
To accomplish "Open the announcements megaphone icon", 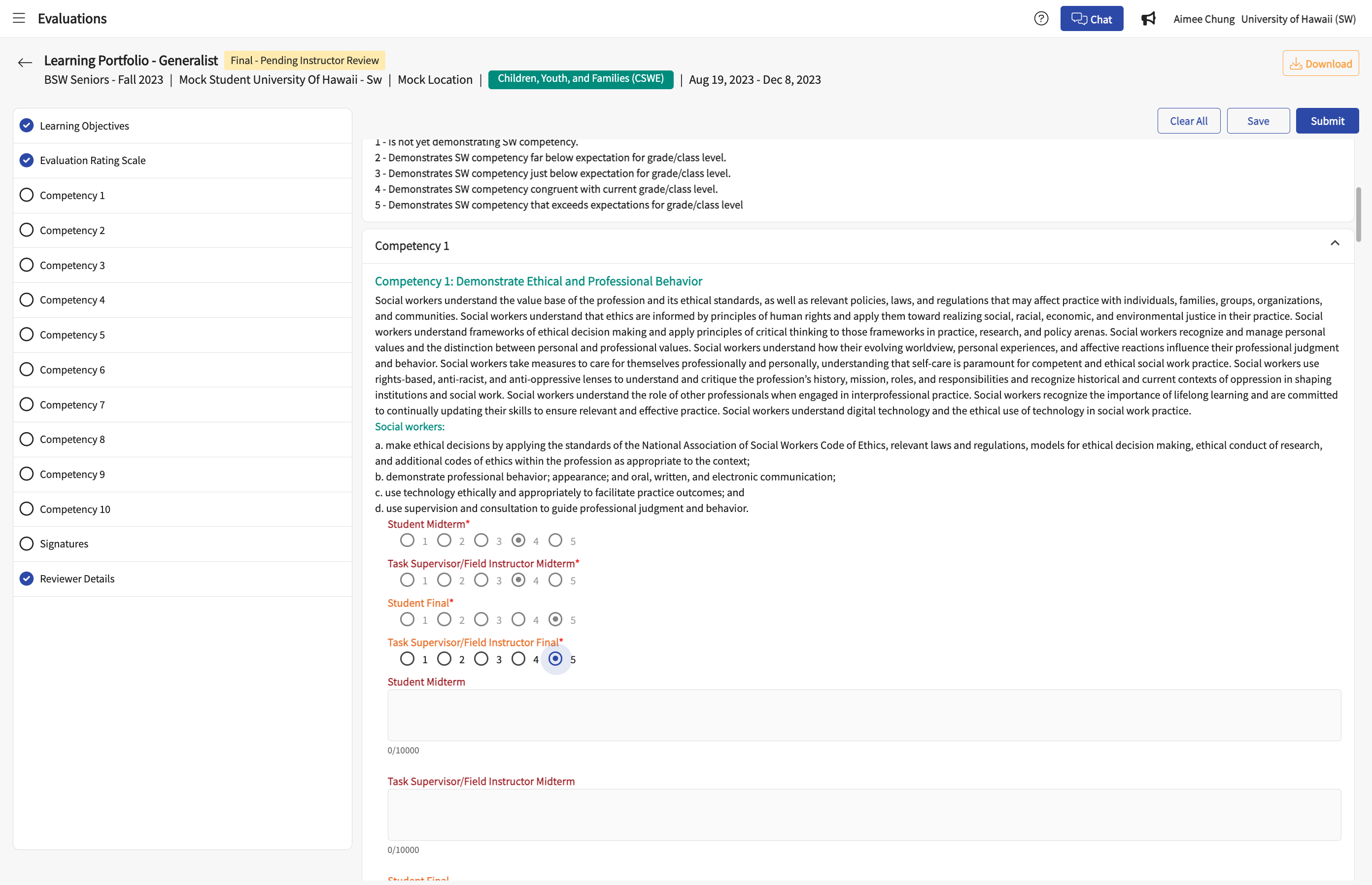I will coord(1148,19).
